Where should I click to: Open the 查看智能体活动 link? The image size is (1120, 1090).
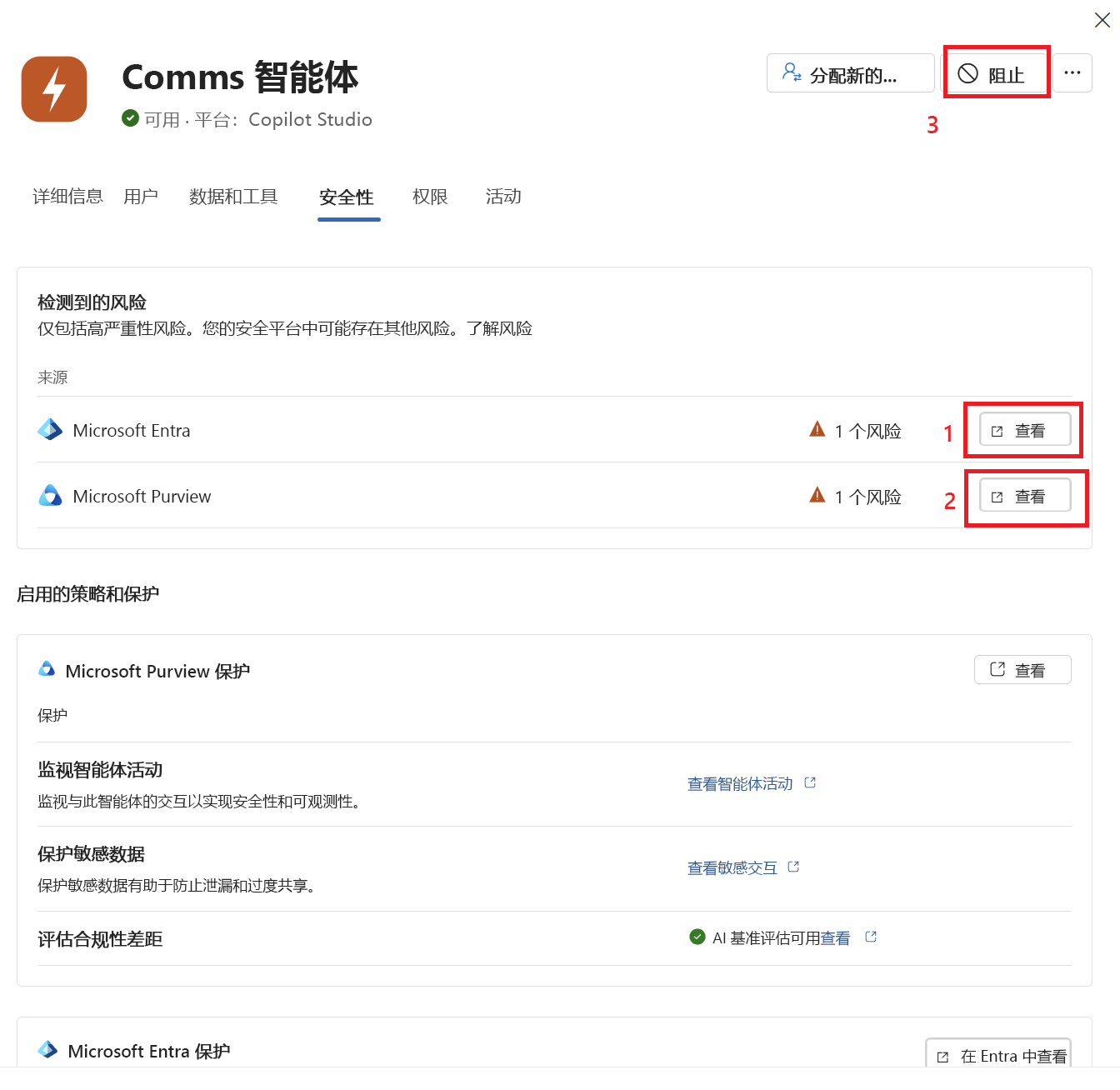tap(740, 784)
